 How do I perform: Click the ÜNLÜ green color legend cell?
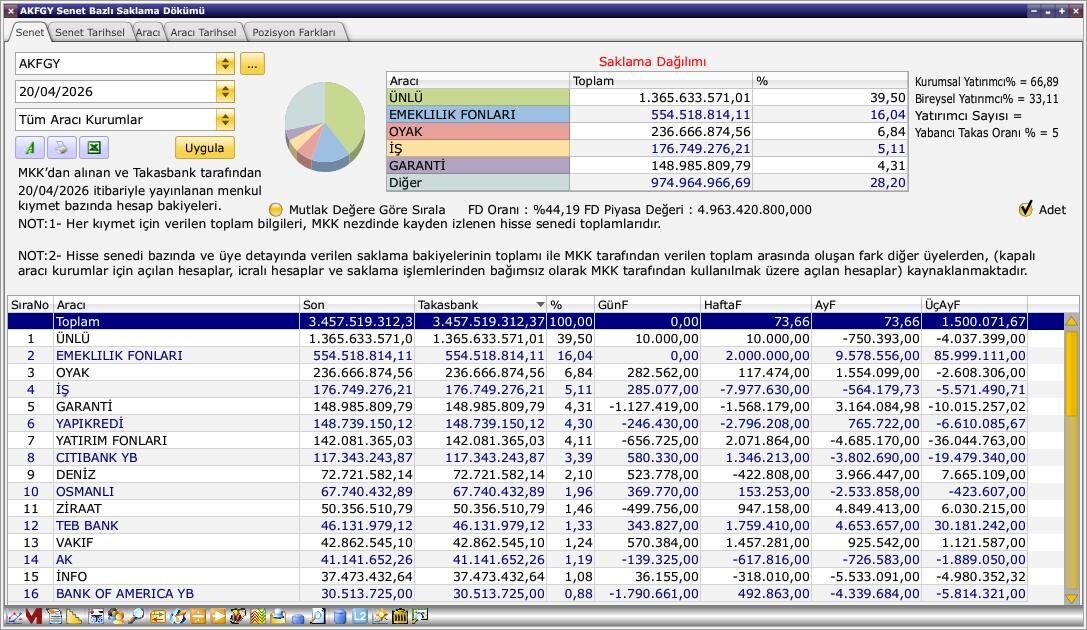(477, 98)
